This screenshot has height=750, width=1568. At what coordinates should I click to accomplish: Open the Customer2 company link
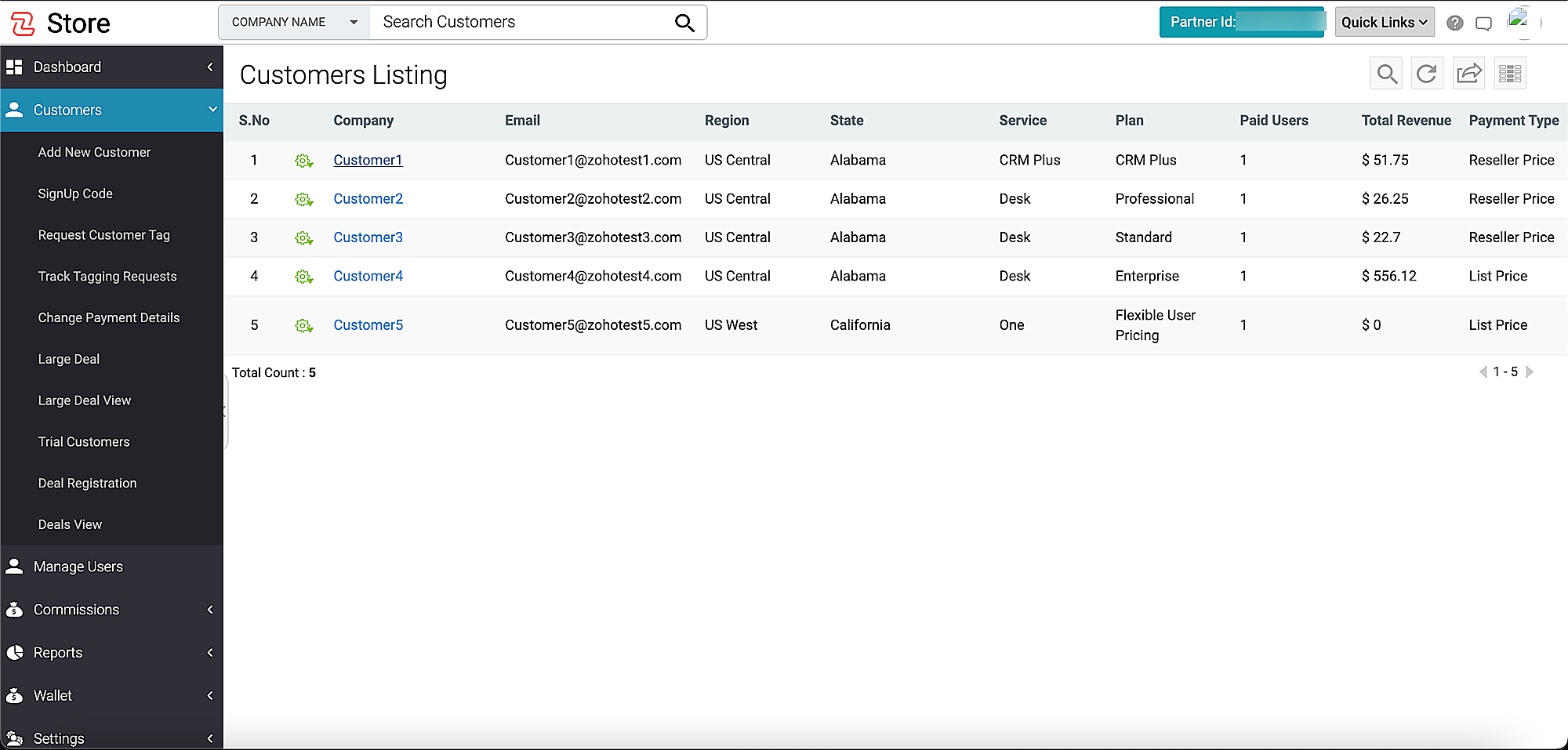pyautogui.click(x=368, y=198)
